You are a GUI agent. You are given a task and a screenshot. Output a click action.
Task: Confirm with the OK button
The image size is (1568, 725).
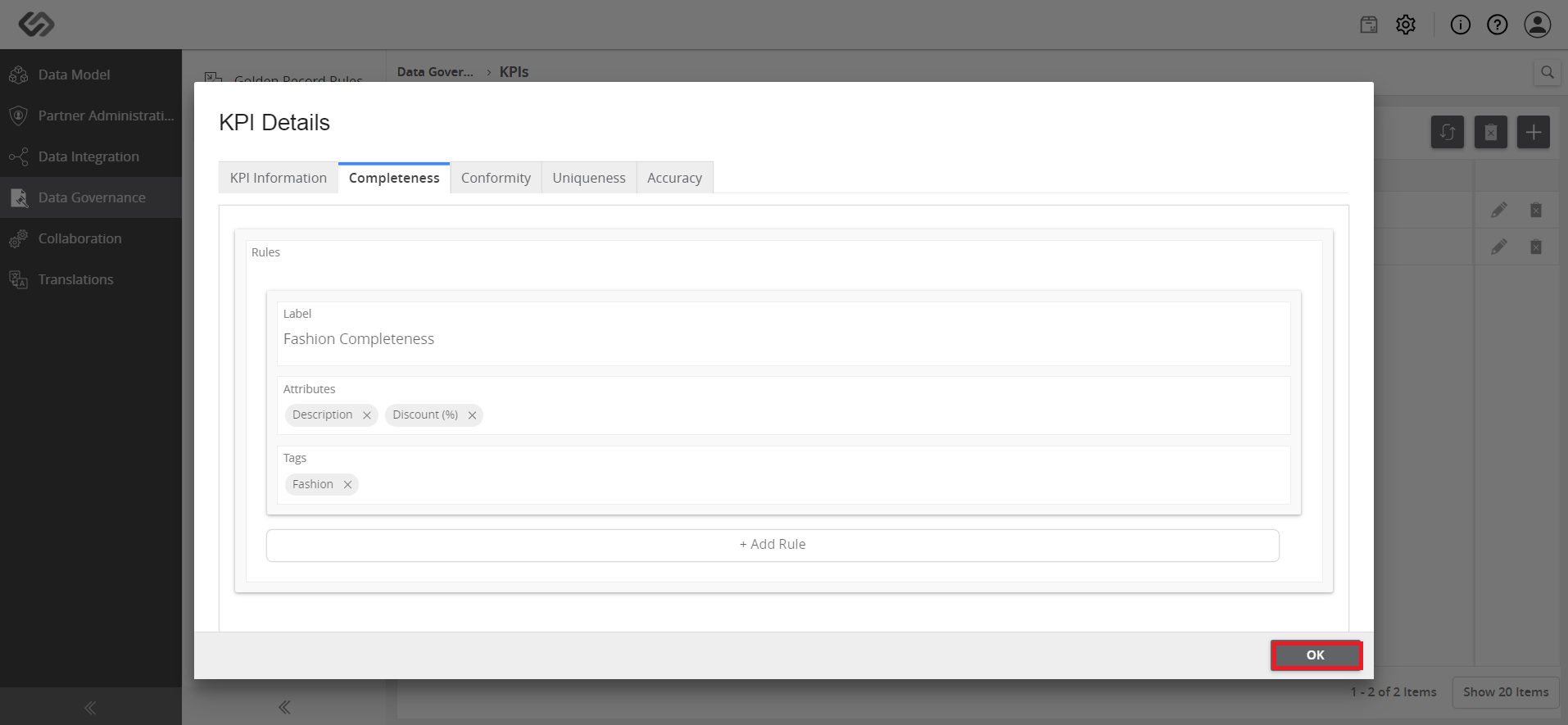(x=1316, y=655)
